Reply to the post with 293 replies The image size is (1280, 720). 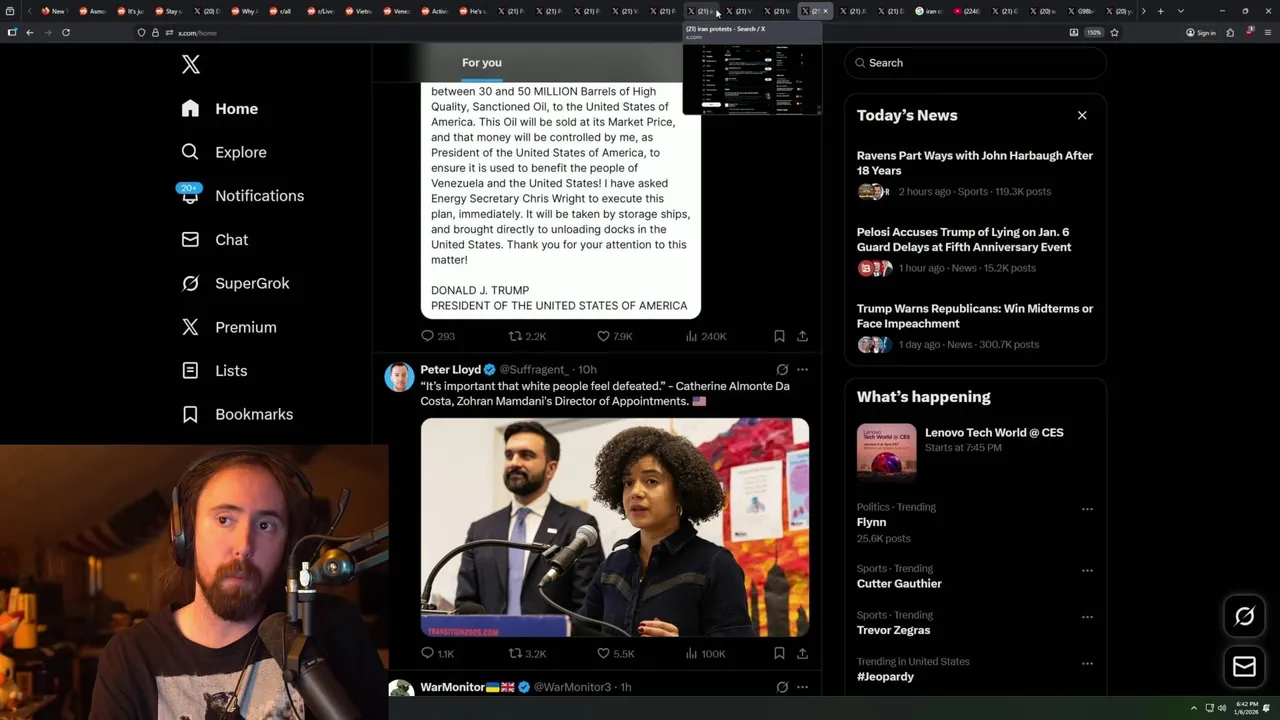tap(437, 336)
